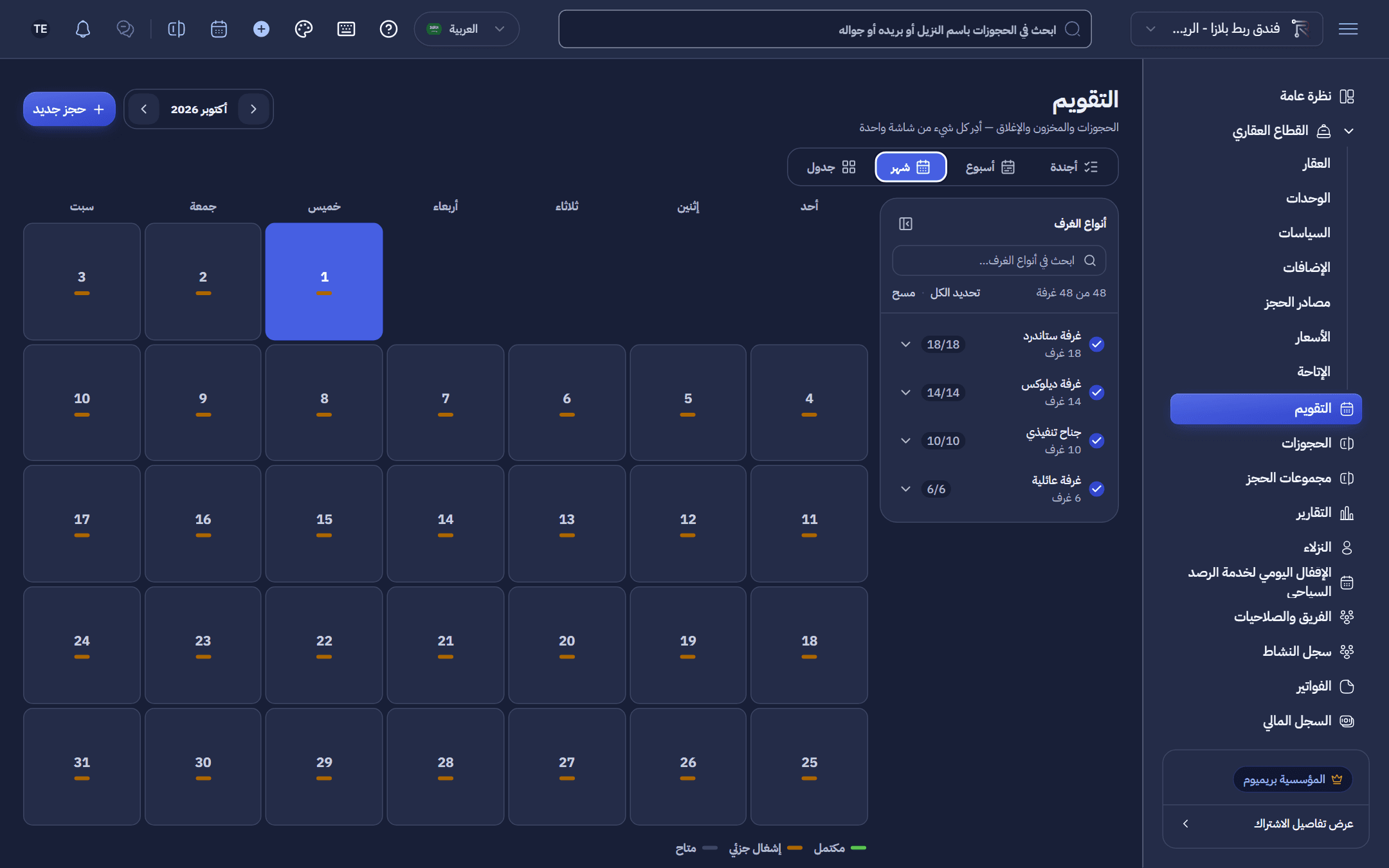
Task: Open the help question mark icon
Action: tap(388, 29)
